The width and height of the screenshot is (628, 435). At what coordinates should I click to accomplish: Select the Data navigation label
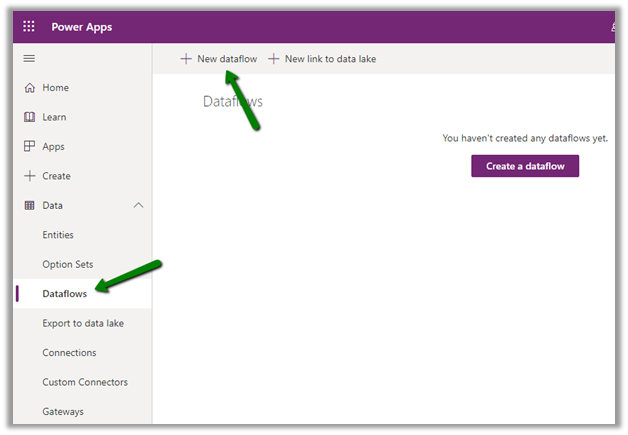(x=52, y=205)
